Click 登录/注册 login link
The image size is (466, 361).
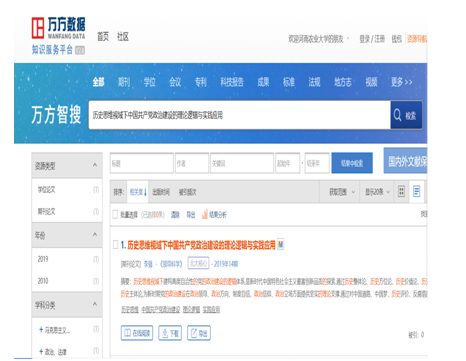point(372,39)
